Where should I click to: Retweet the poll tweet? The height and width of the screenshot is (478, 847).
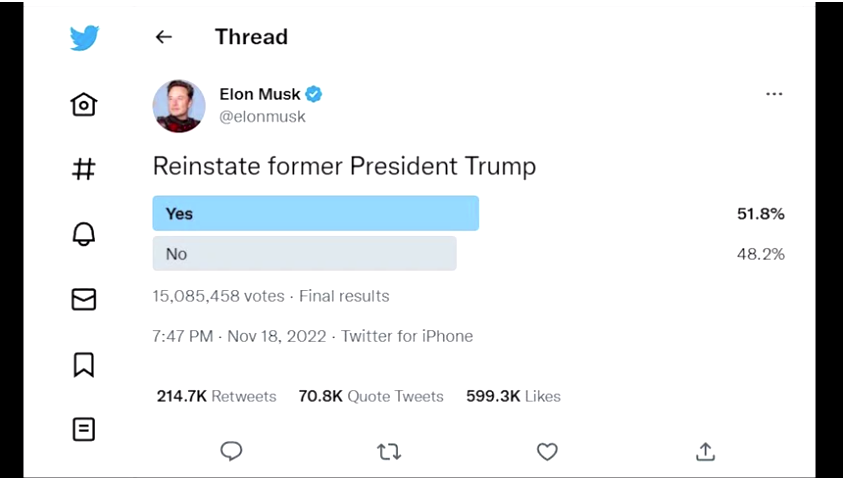click(389, 452)
